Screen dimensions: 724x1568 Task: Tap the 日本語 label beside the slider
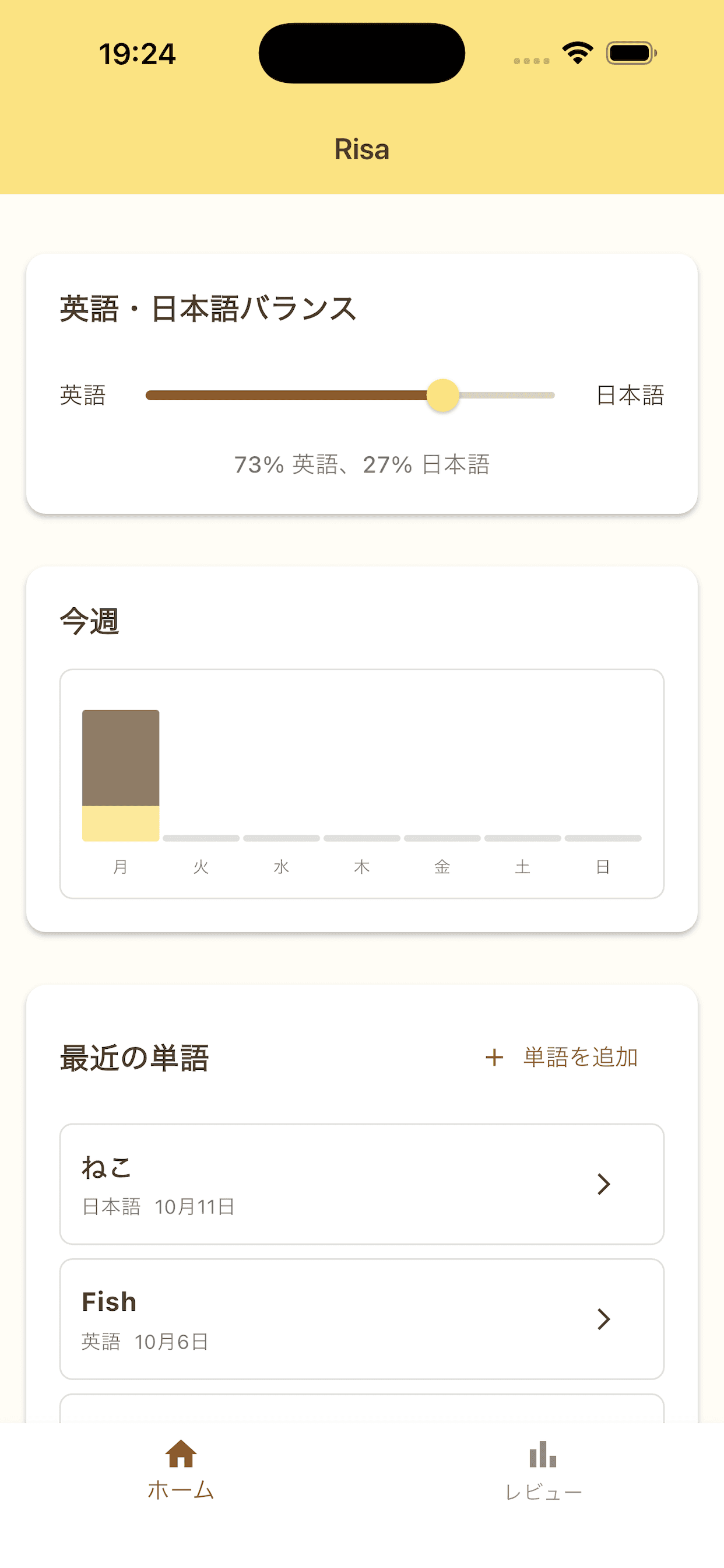coord(630,395)
